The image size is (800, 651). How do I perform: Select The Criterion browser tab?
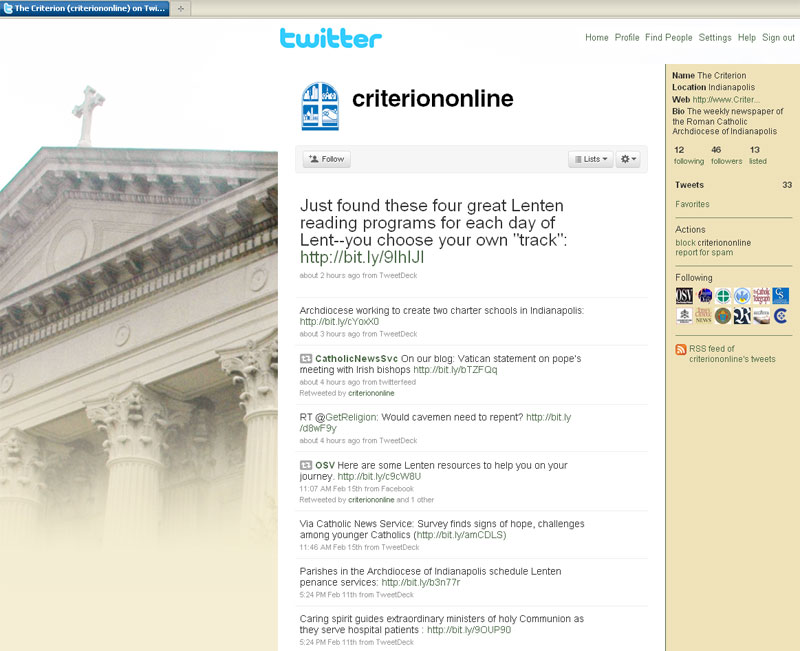tap(85, 8)
